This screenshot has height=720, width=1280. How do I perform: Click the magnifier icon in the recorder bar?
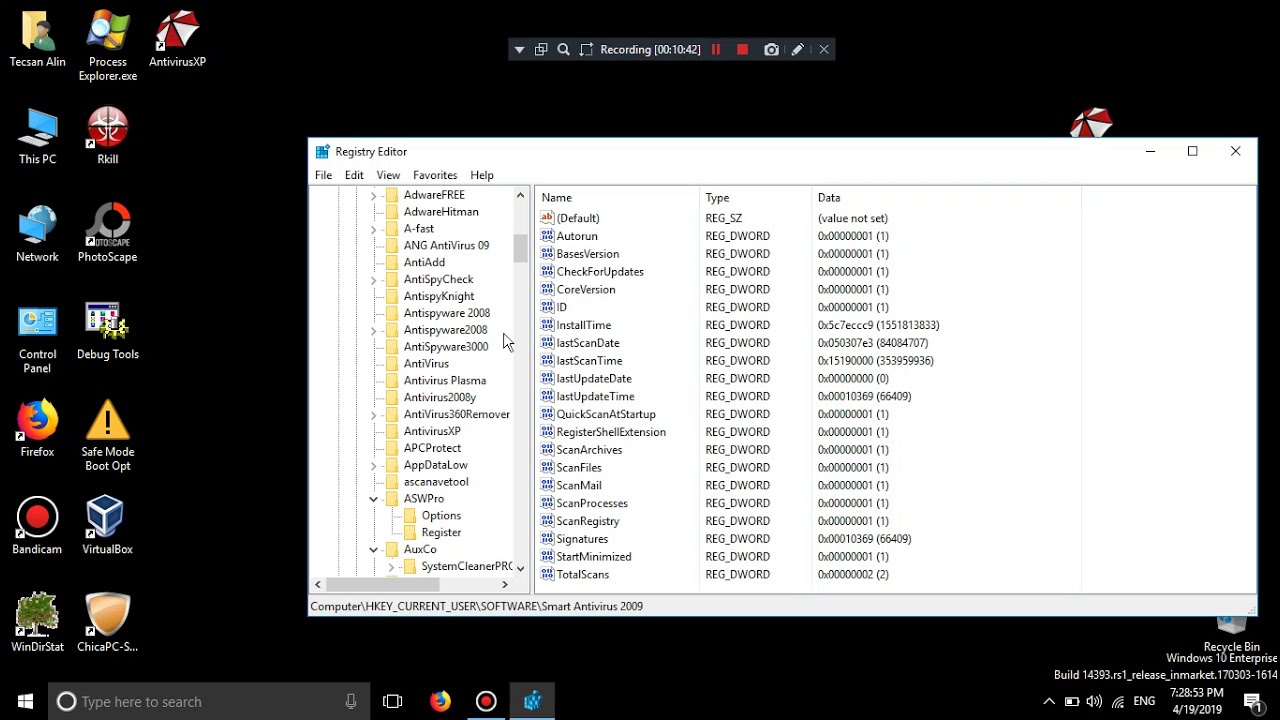(x=563, y=49)
